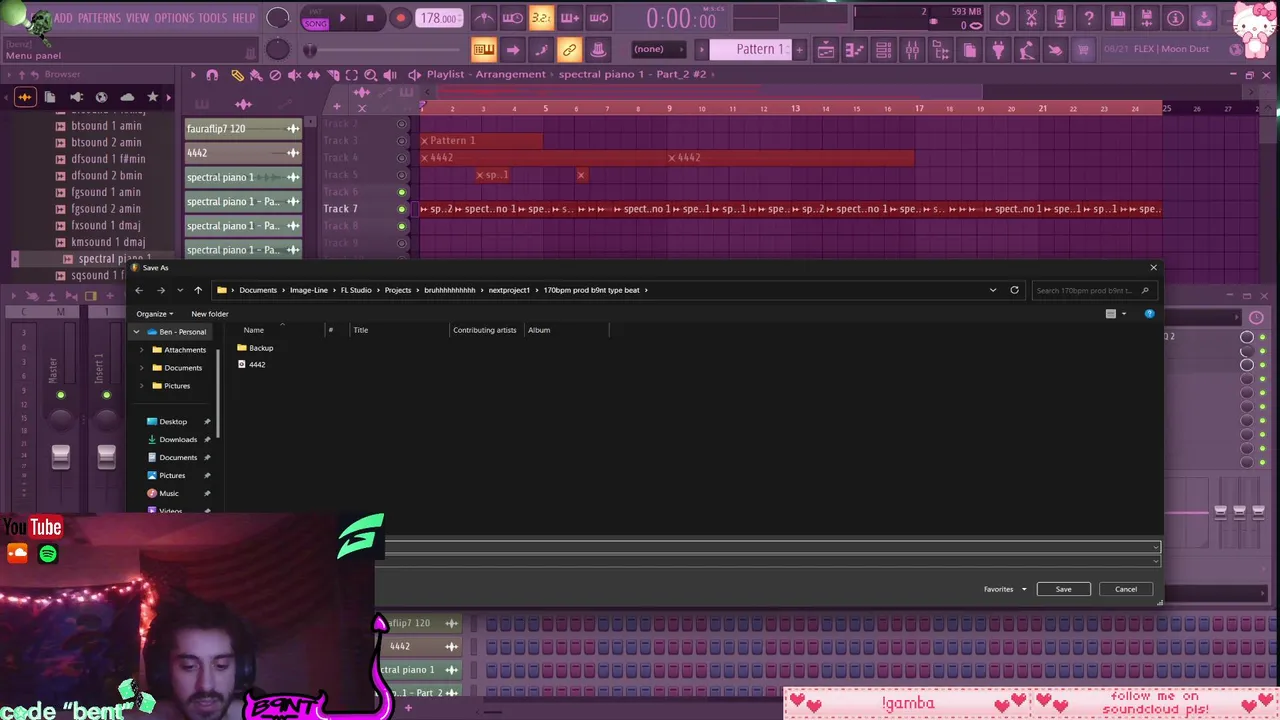Select fxsound 1 dmaj in browser
The width and height of the screenshot is (1280, 720).
(106, 226)
